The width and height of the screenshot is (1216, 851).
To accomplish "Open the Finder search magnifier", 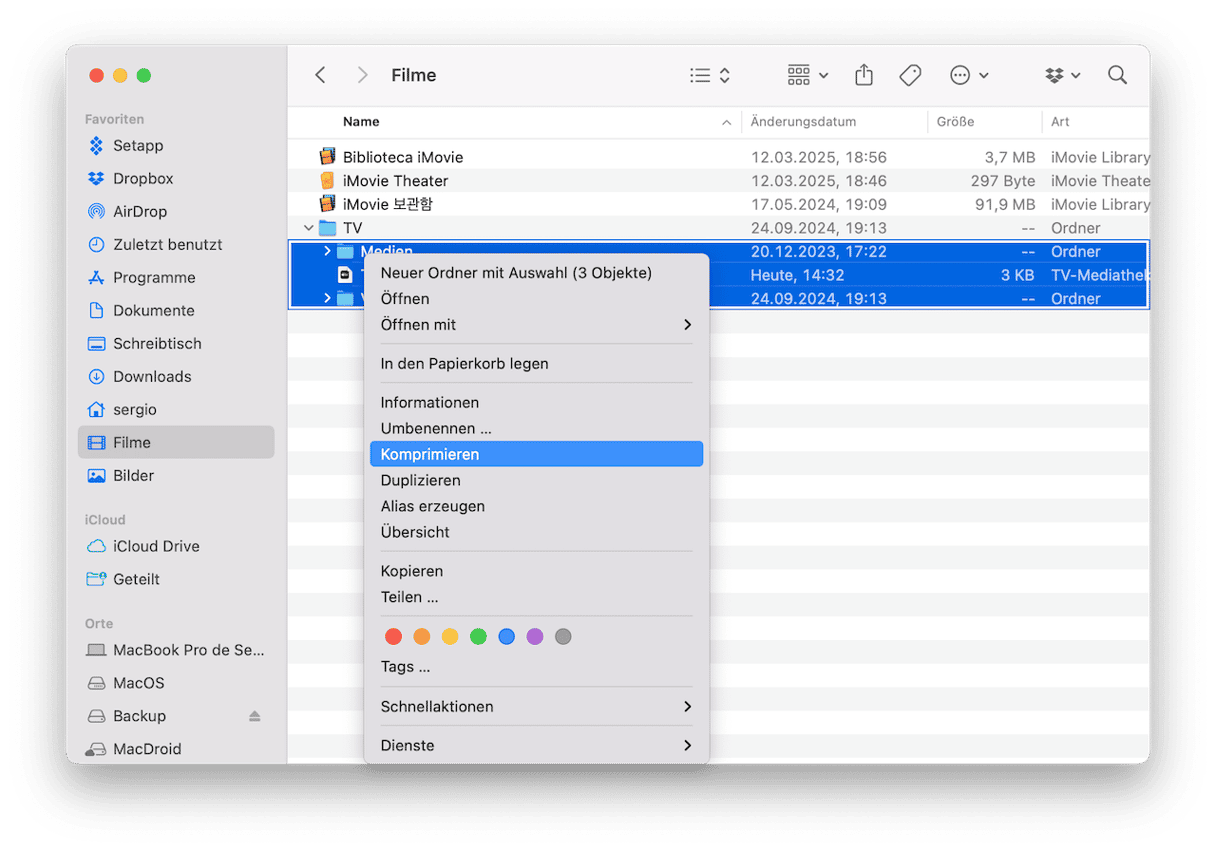I will pyautogui.click(x=1117, y=76).
